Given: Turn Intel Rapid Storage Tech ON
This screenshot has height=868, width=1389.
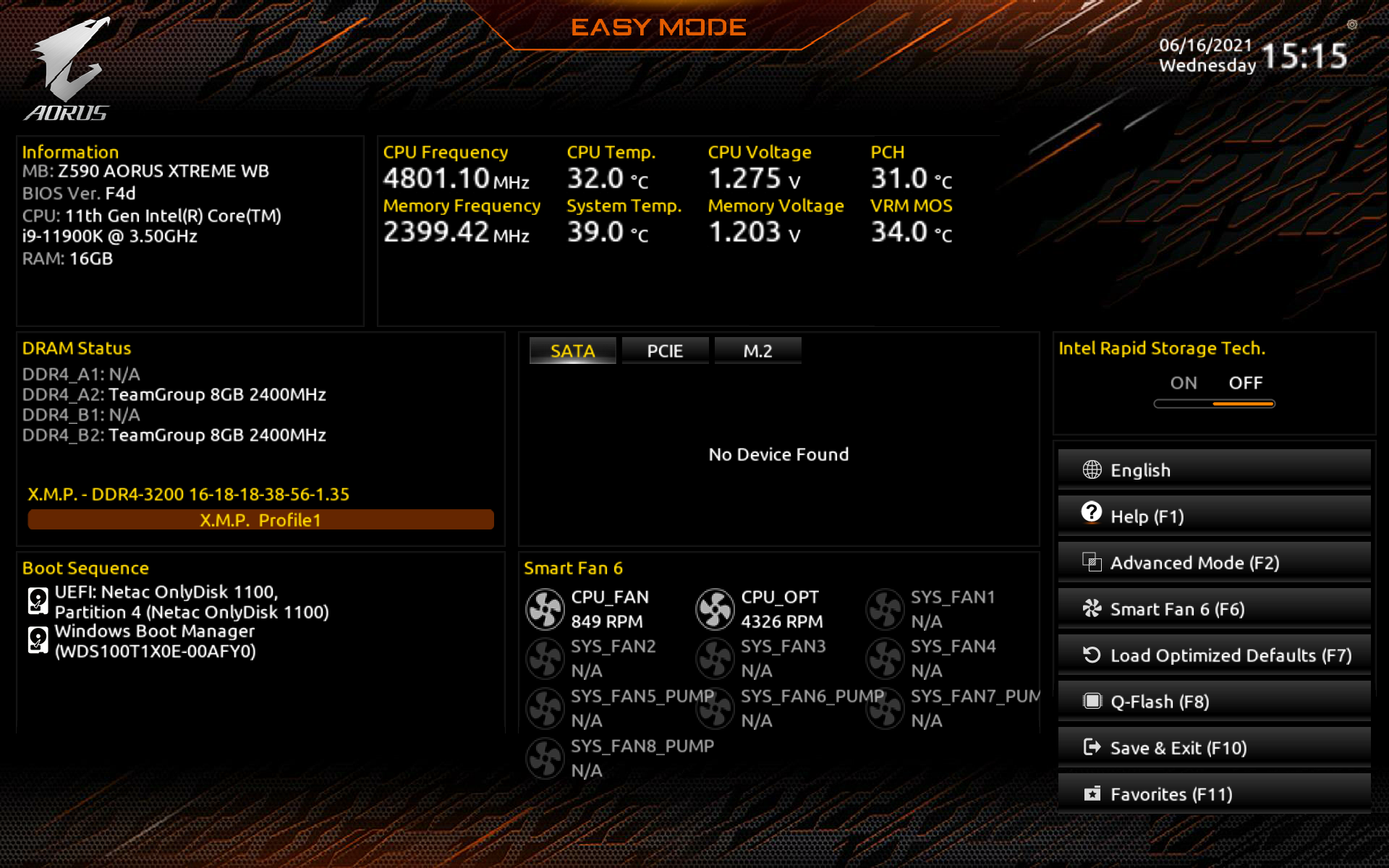Looking at the screenshot, I should tap(1184, 383).
